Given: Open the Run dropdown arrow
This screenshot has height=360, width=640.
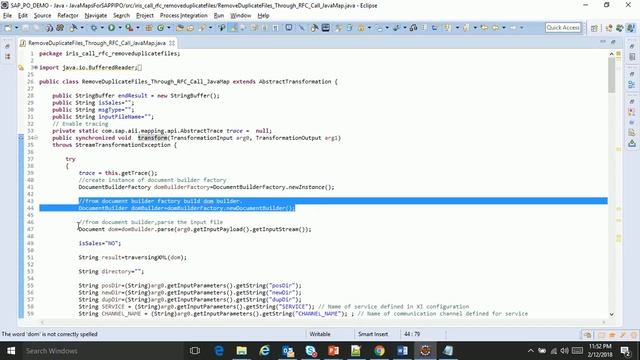Looking at the screenshot, I should click(120, 28).
